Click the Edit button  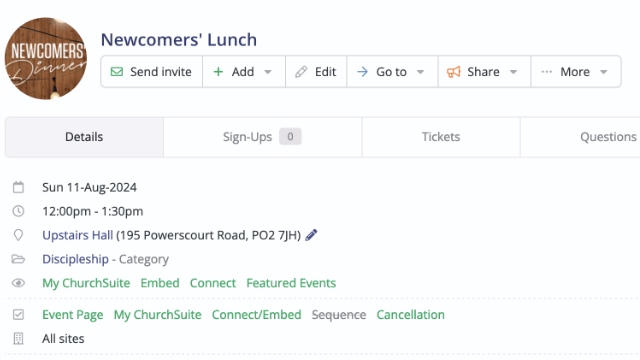coord(316,72)
